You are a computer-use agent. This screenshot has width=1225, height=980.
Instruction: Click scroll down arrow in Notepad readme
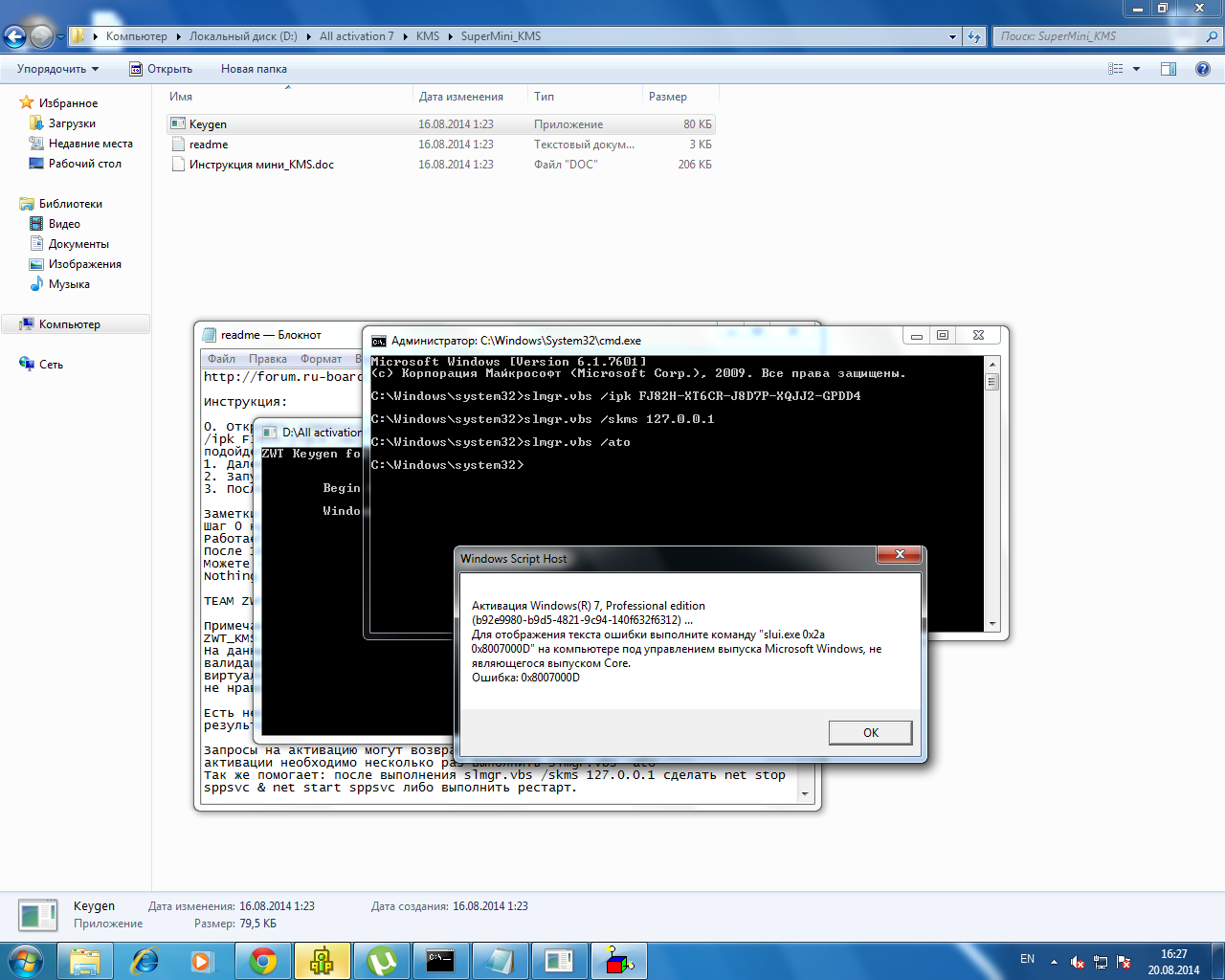click(805, 794)
